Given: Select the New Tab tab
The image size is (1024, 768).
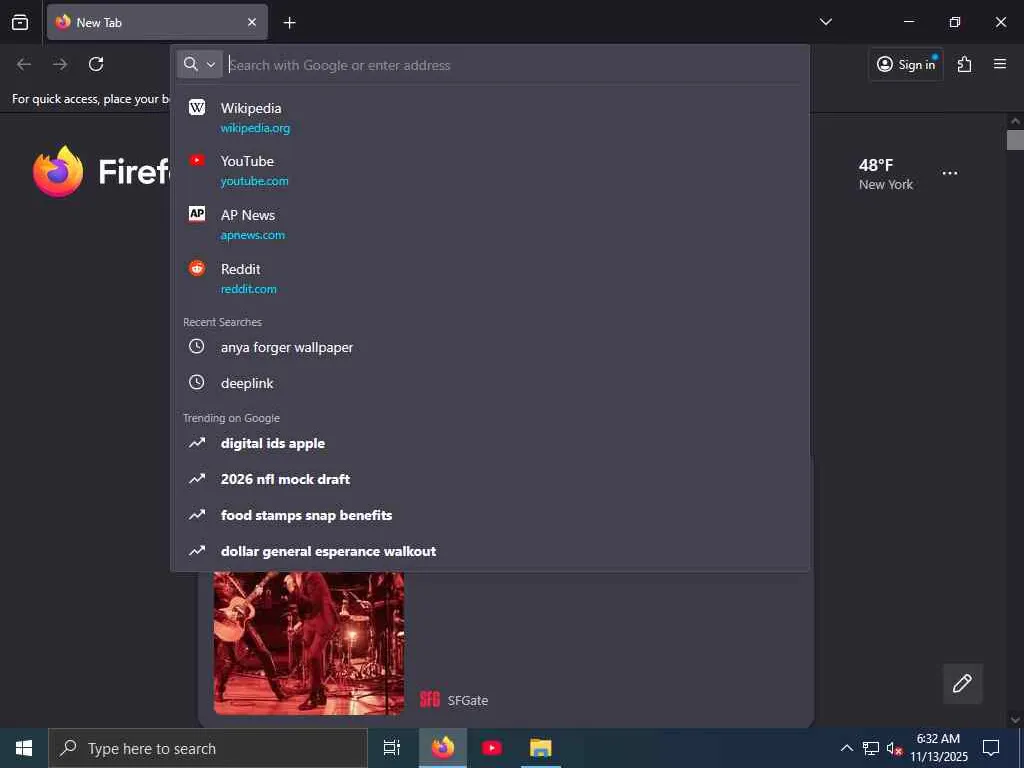Looking at the screenshot, I should [x=157, y=22].
